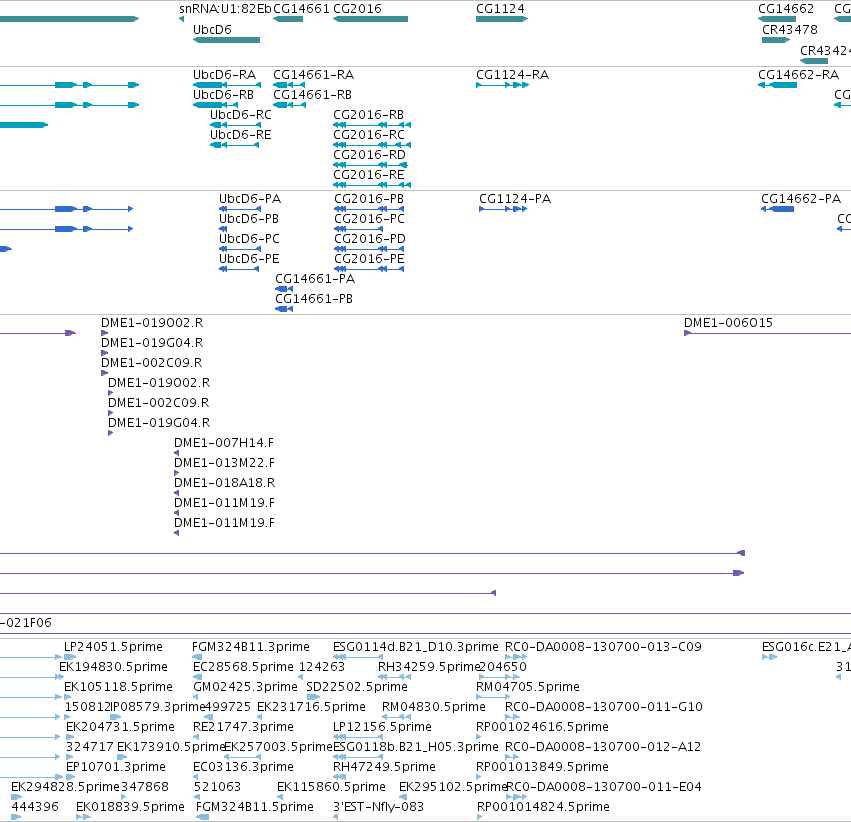Click protein CG2016-PD
The height and width of the screenshot is (822, 851).
[x=369, y=249]
